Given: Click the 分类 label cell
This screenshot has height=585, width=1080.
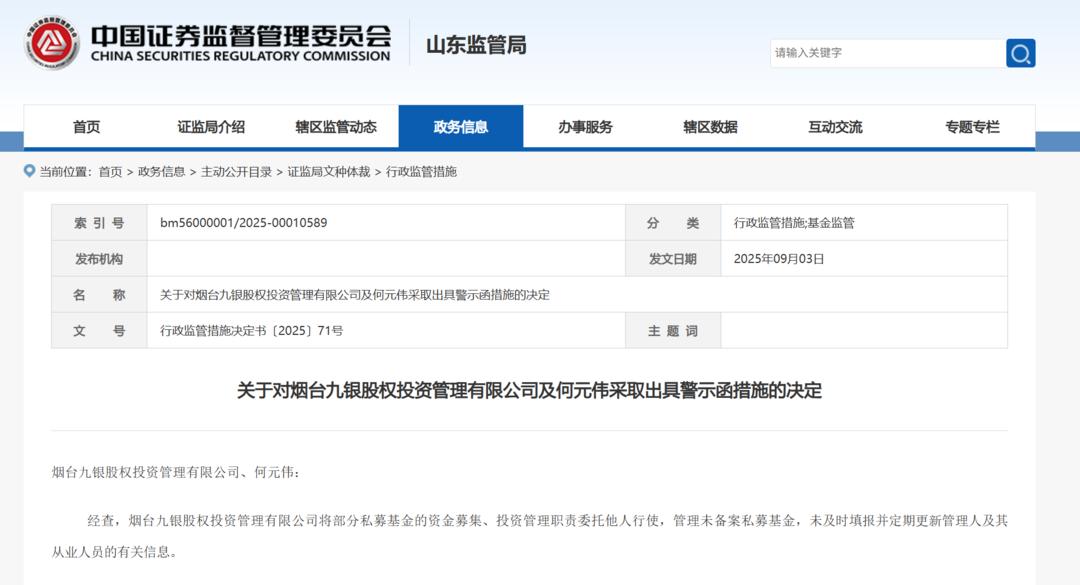Looking at the screenshot, I should (x=673, y=223).
